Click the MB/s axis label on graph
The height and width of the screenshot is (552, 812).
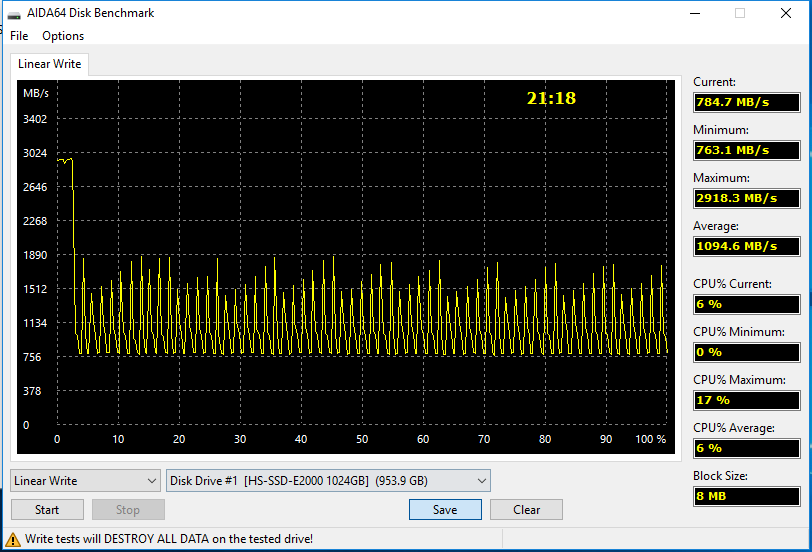(36, 93)
